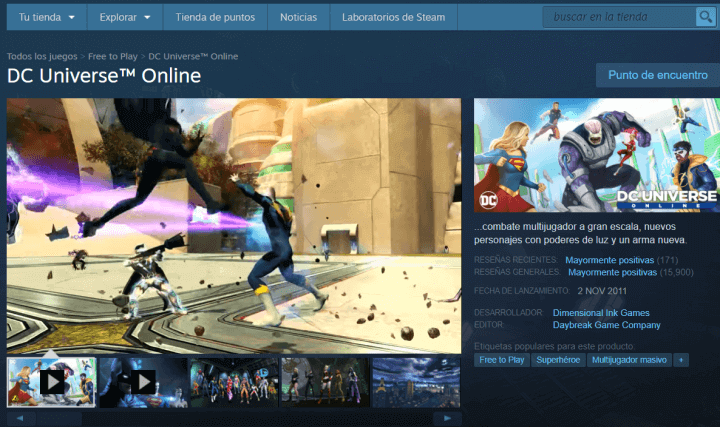Image resolution: width=720 pixels, height=427 pixels.
Task: Select the night city screenshot thumbnail
Action: pyautogui.click(x=416, y=382)
